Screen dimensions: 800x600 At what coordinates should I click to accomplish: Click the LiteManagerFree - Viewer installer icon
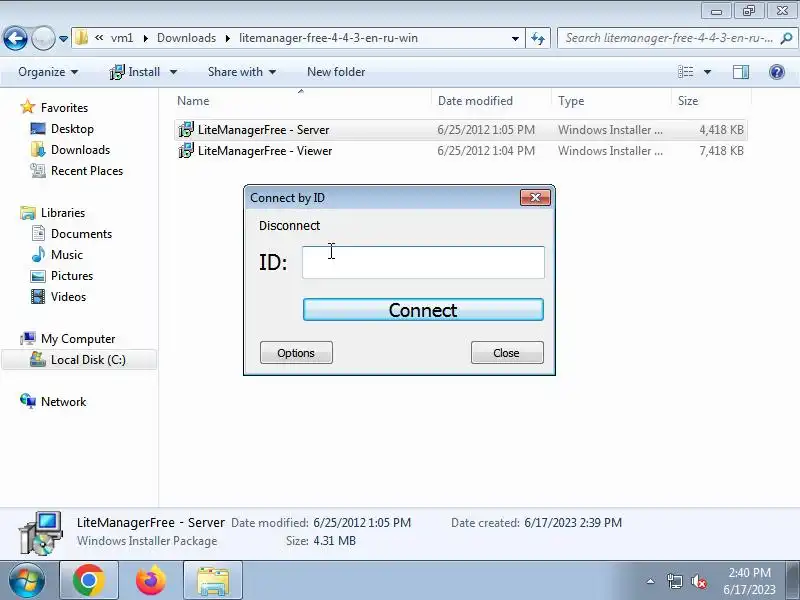point(186,151)
